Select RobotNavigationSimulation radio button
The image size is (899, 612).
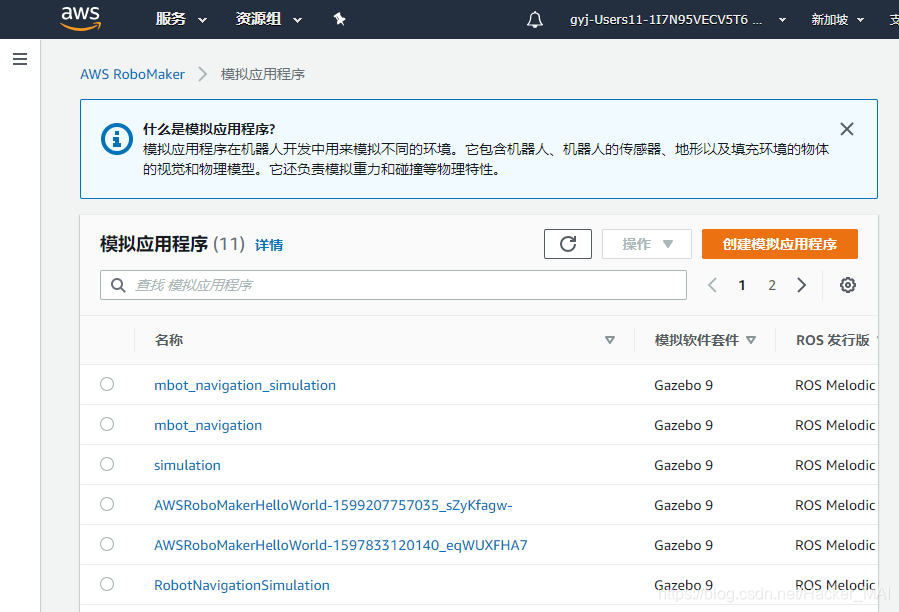[x=107, y=584]
